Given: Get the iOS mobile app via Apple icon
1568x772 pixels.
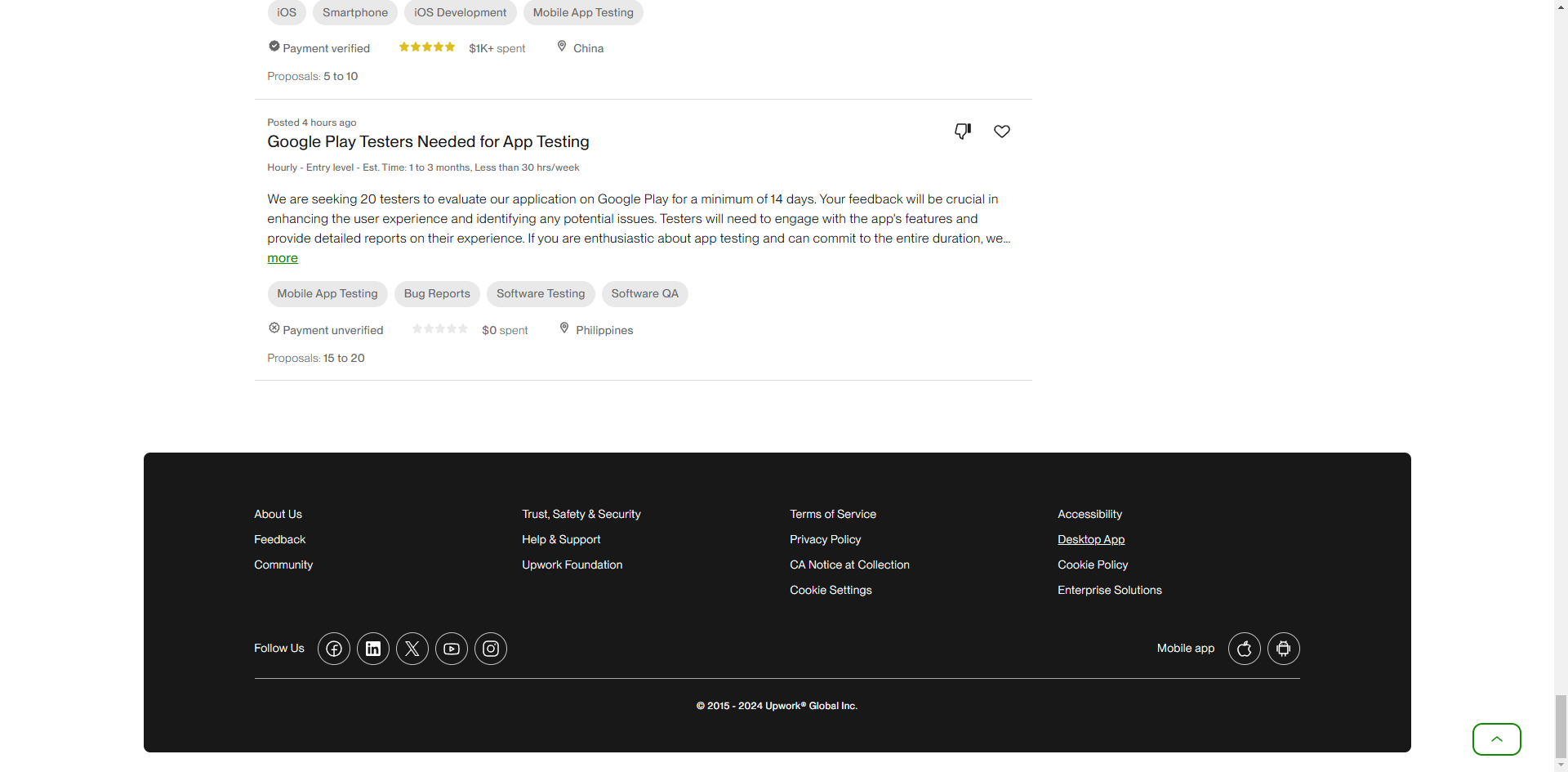Looking at the screenshot, I should click(x=1245, y=649).
